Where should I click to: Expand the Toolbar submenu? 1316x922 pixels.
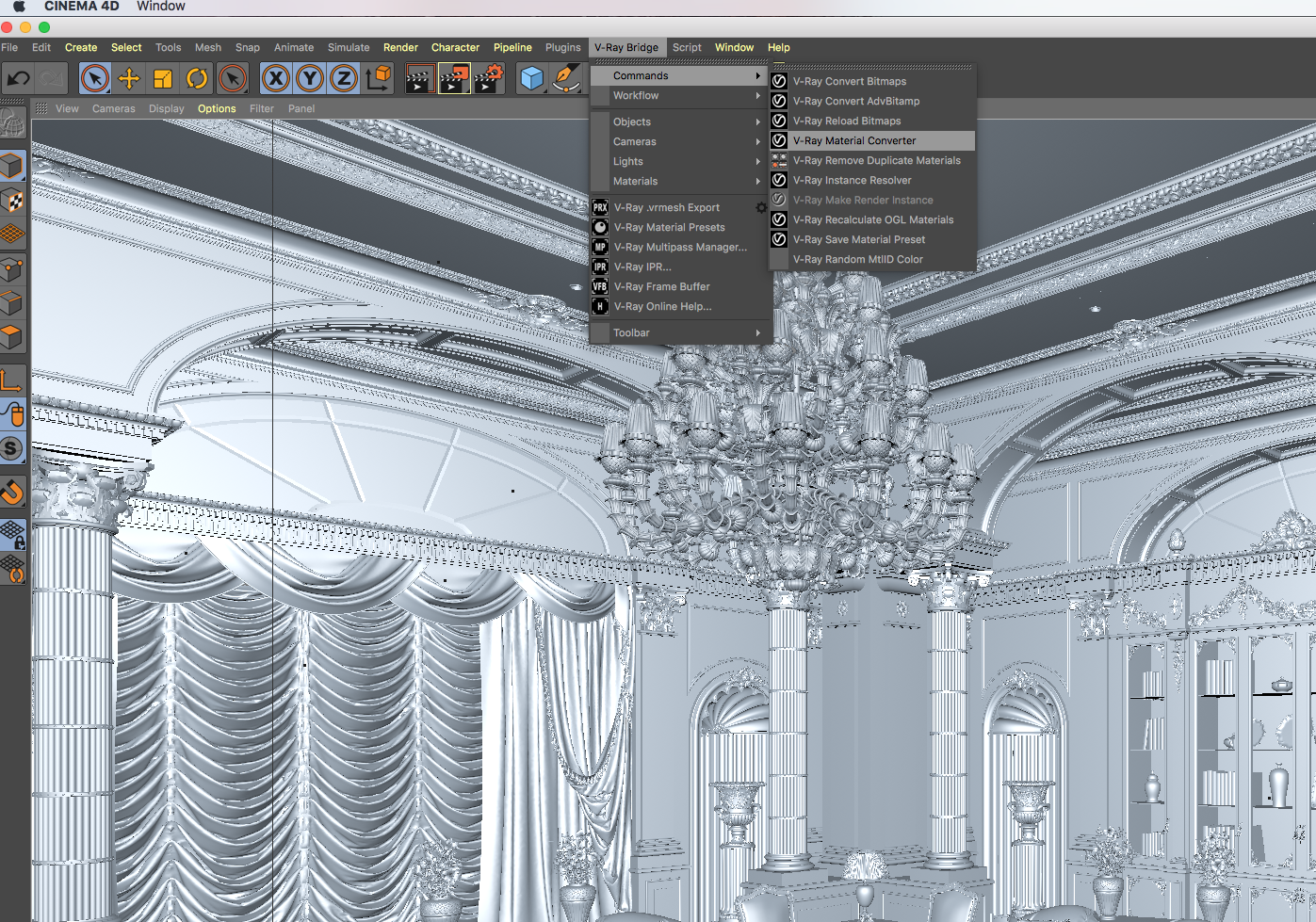[x=680, y=332]
